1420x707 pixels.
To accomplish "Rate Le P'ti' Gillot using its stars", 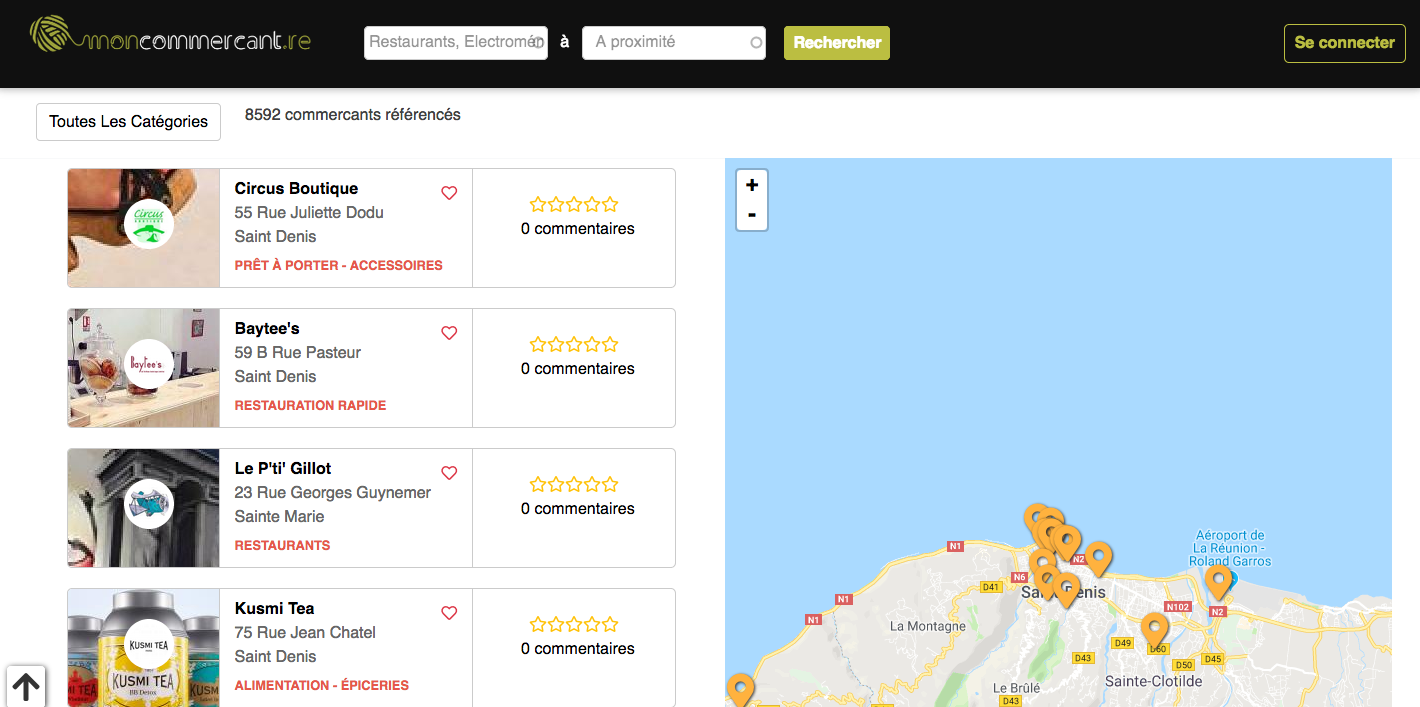I will [x=574, y=485].
